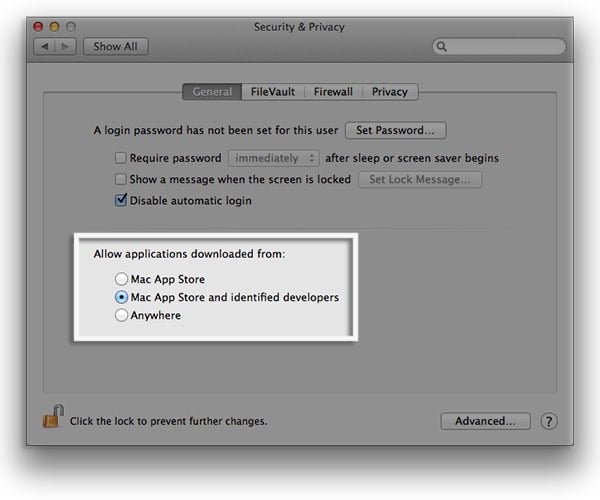Switch to the General tab
The width and height of the screenshot is (600, 500).
[x=212, y=92]
